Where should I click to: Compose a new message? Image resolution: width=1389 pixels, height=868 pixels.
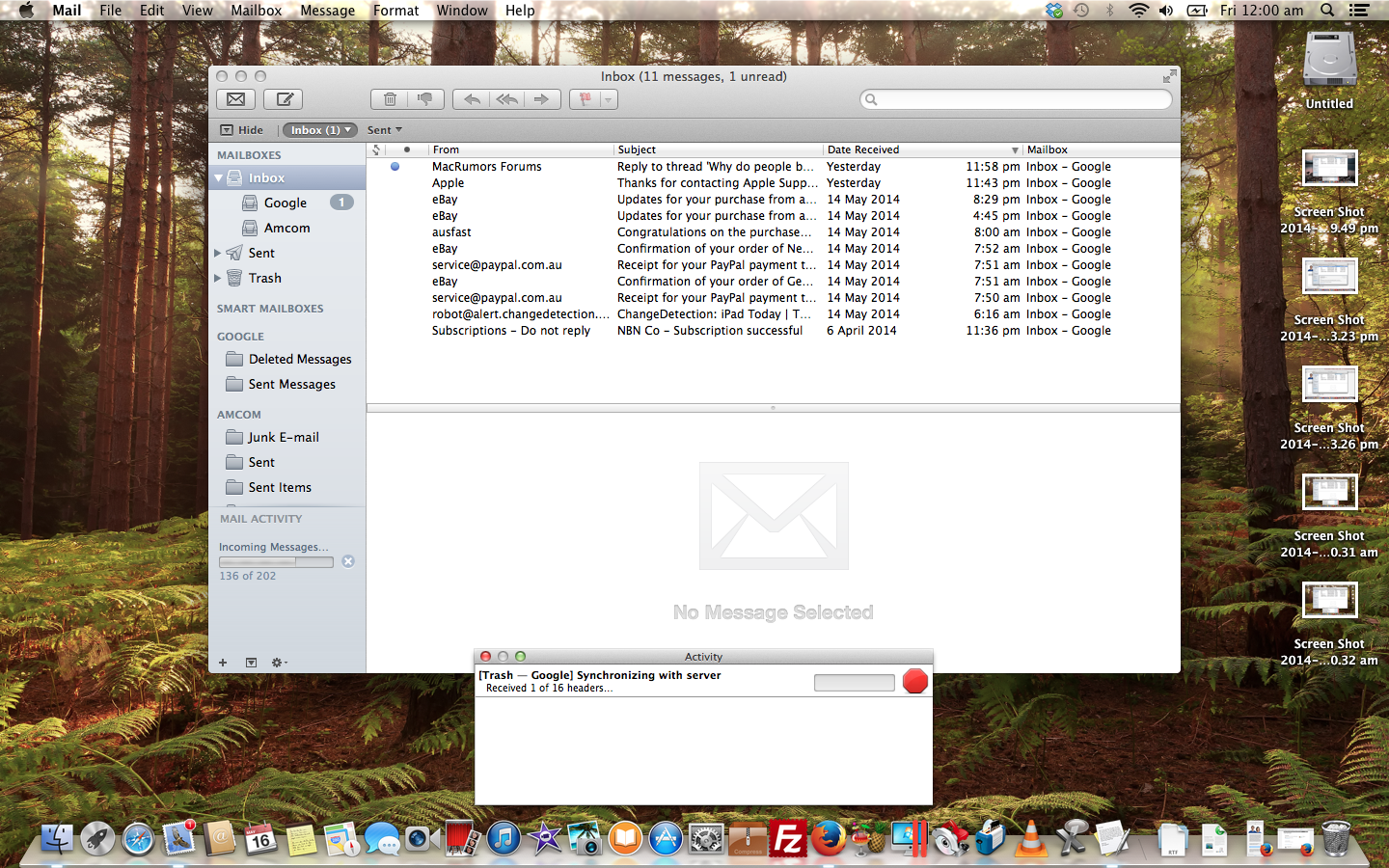coord(284,99)
